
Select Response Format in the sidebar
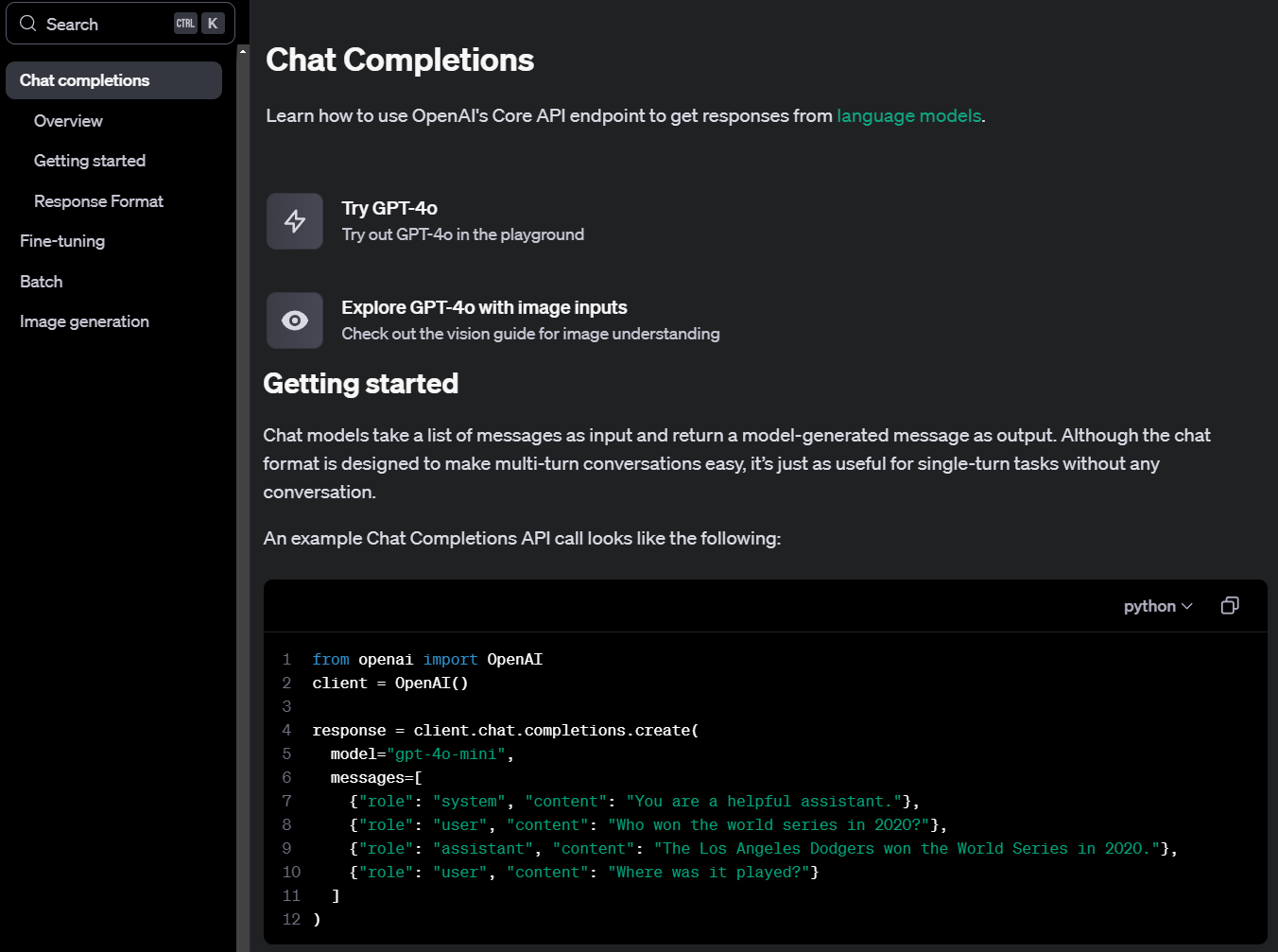click(98, 201)
